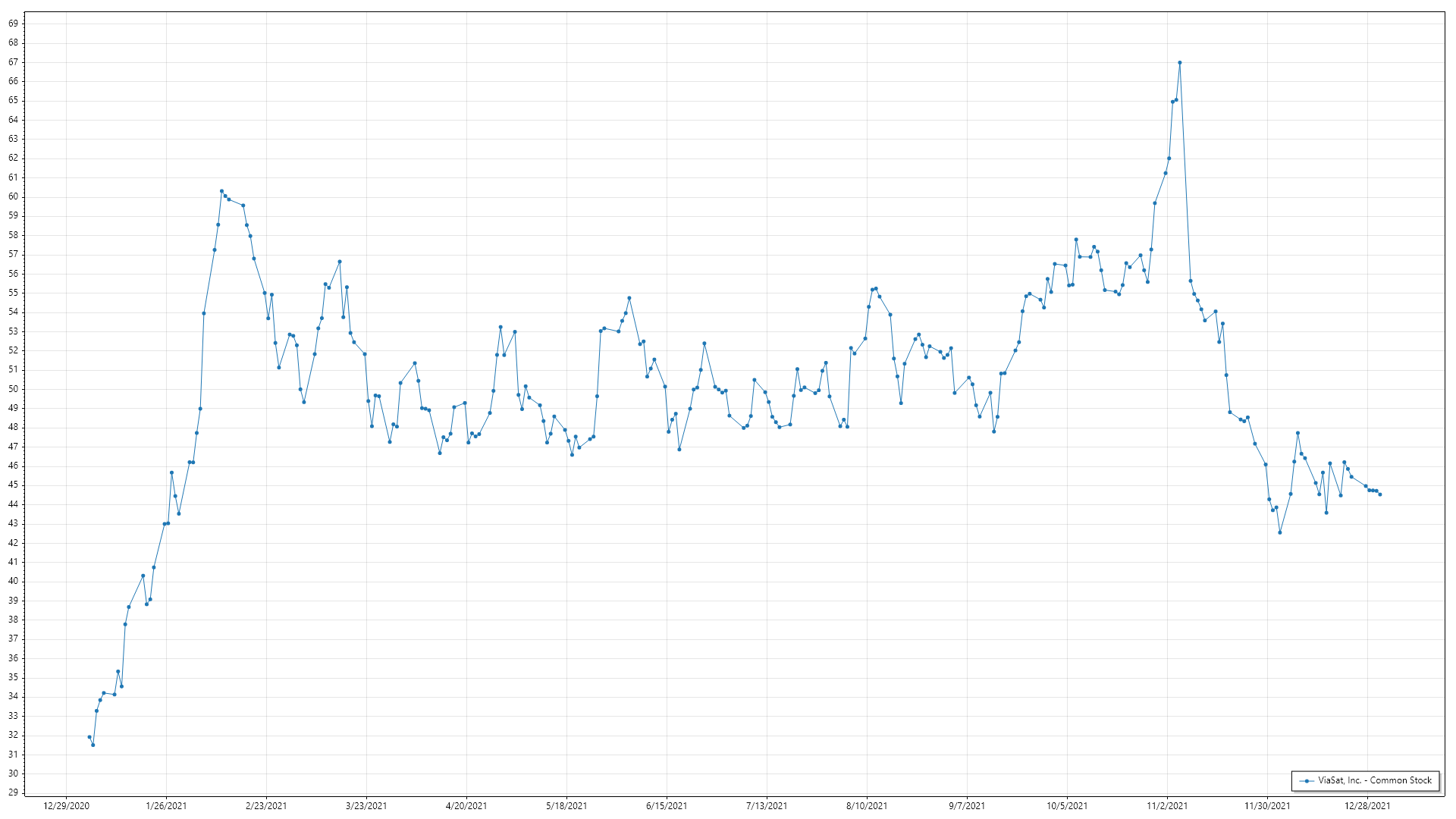Click the 1/26/2021 x-axis date label

click(x=166, y=805)
